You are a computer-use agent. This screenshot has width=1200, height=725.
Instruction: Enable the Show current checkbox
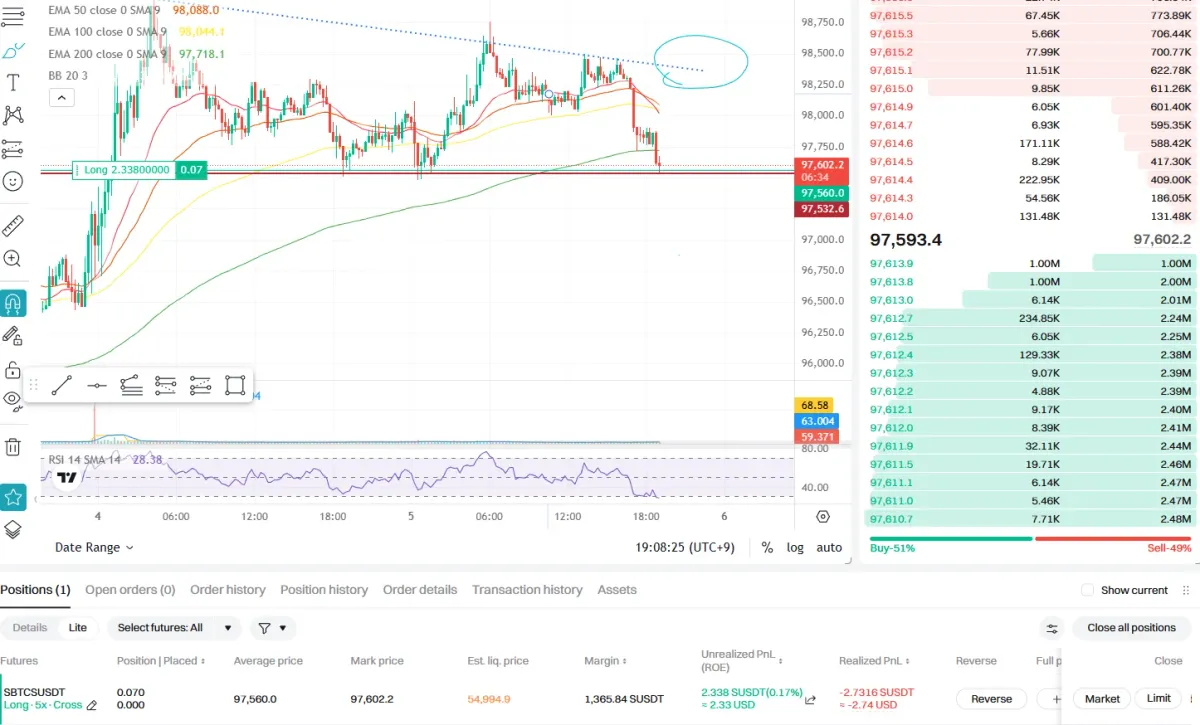pyautogui.click(x=1087, y=590)
